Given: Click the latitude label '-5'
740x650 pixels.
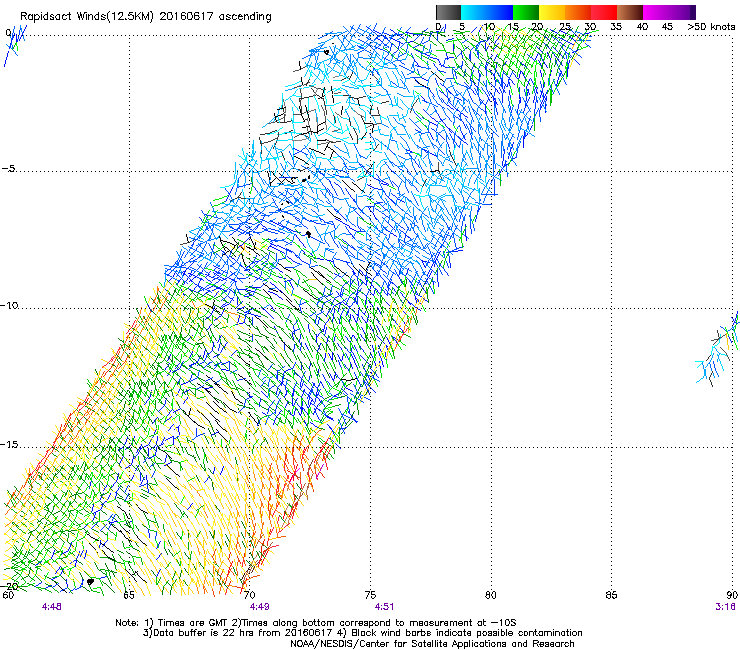Looking at the screenshot, I should 8,169.
